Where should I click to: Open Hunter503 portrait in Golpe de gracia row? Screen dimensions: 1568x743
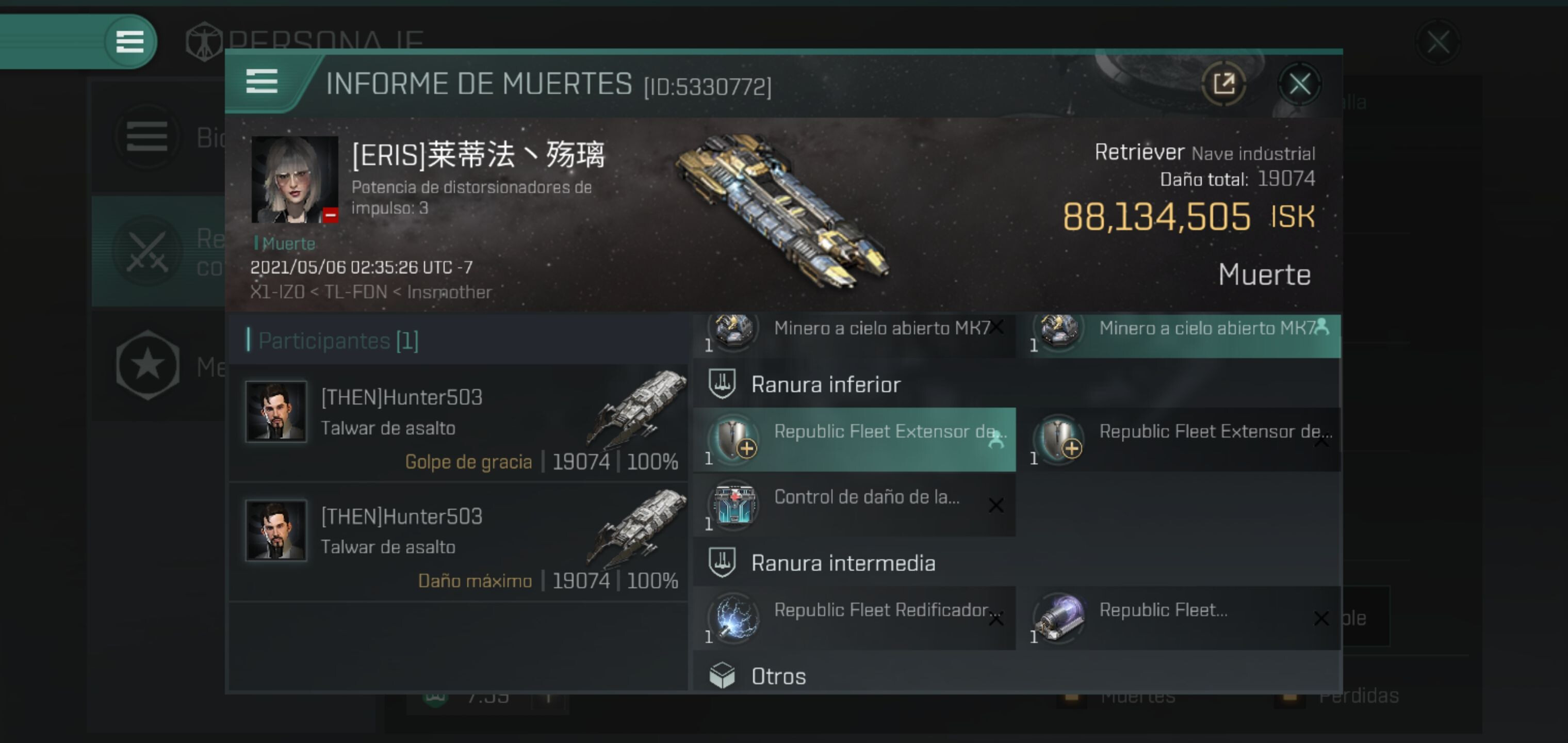tap(276, 412)
